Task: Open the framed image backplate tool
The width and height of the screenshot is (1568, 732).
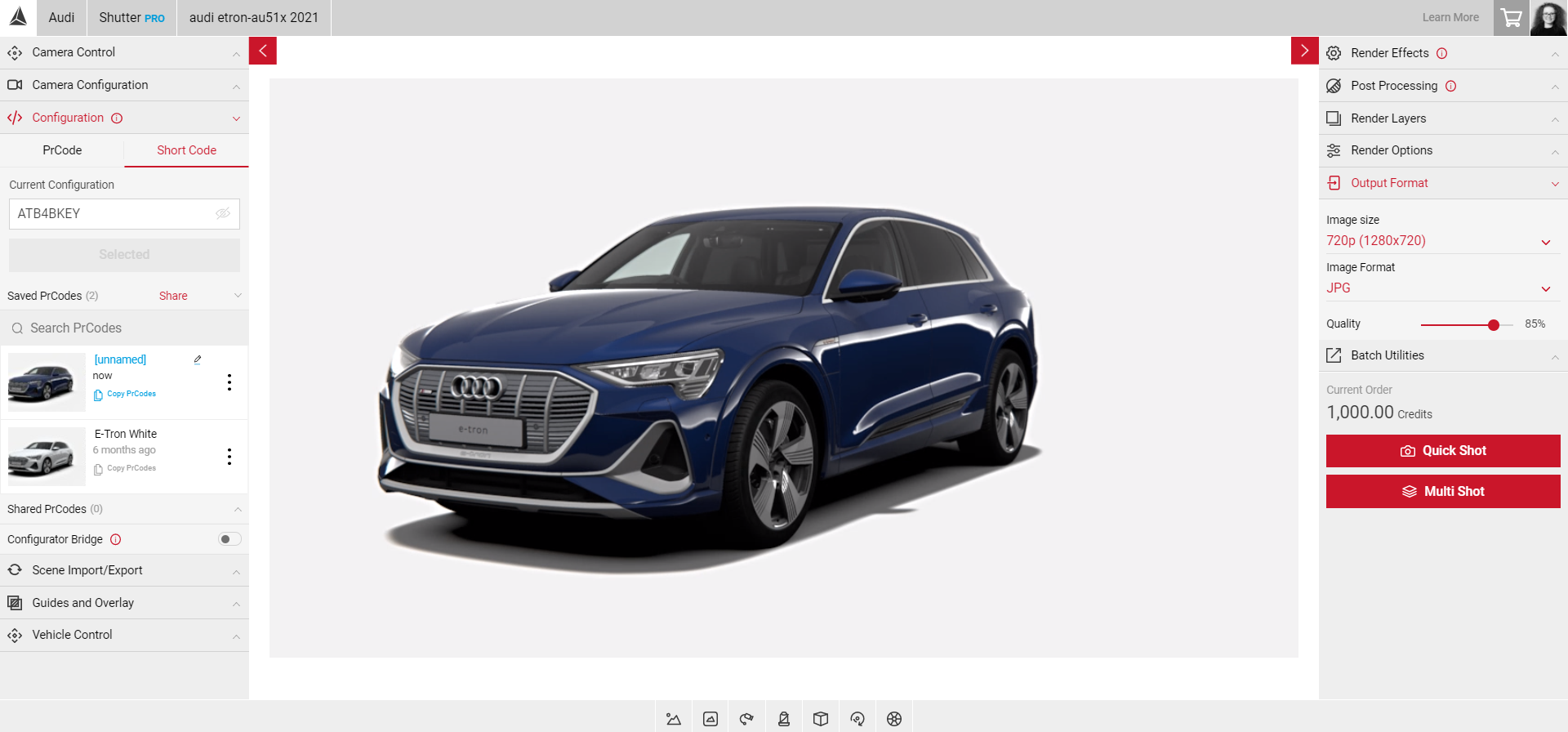Action: (710, 719)
